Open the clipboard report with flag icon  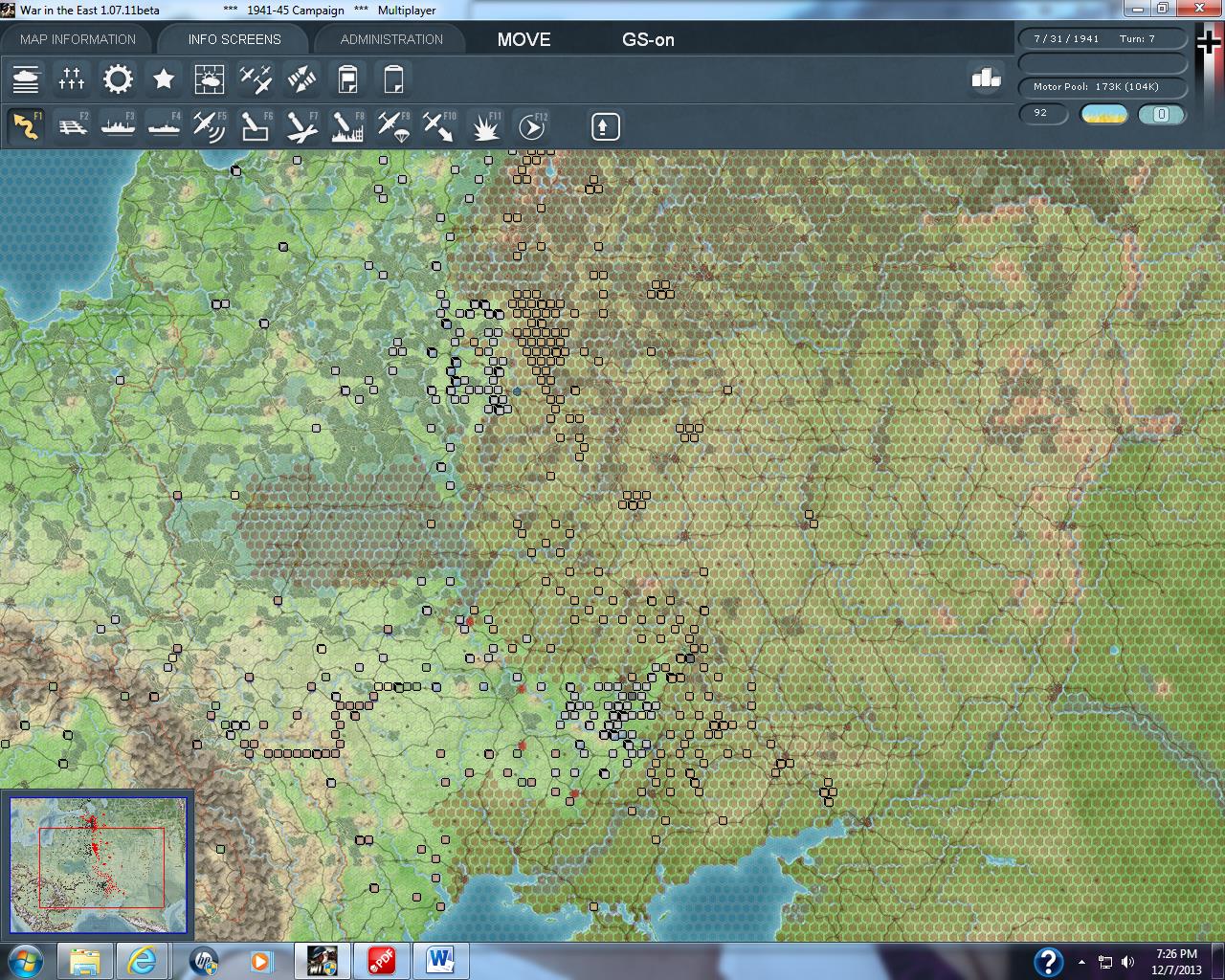(x=347, y=79)
